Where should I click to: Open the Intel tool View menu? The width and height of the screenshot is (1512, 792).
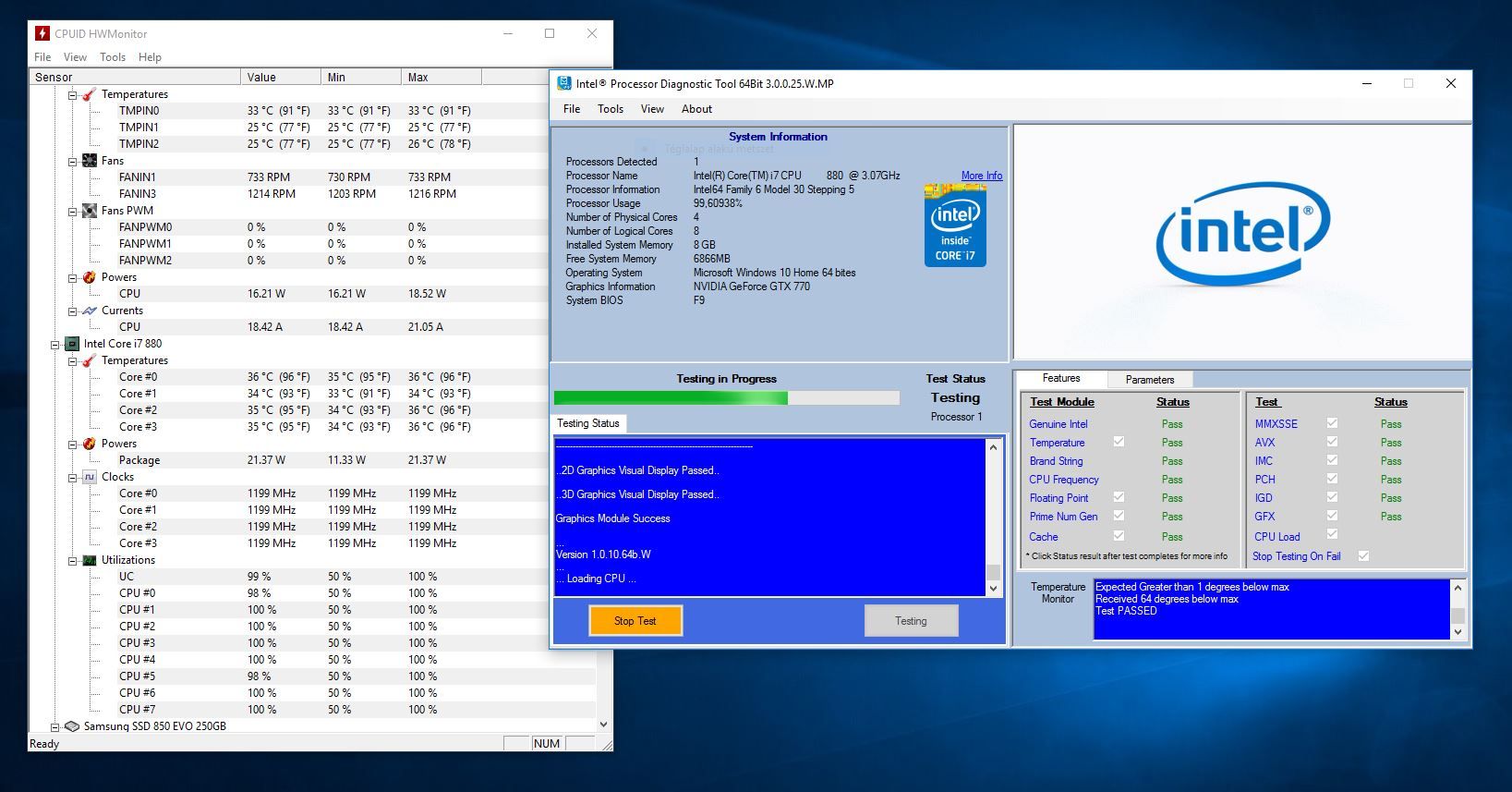652,109
